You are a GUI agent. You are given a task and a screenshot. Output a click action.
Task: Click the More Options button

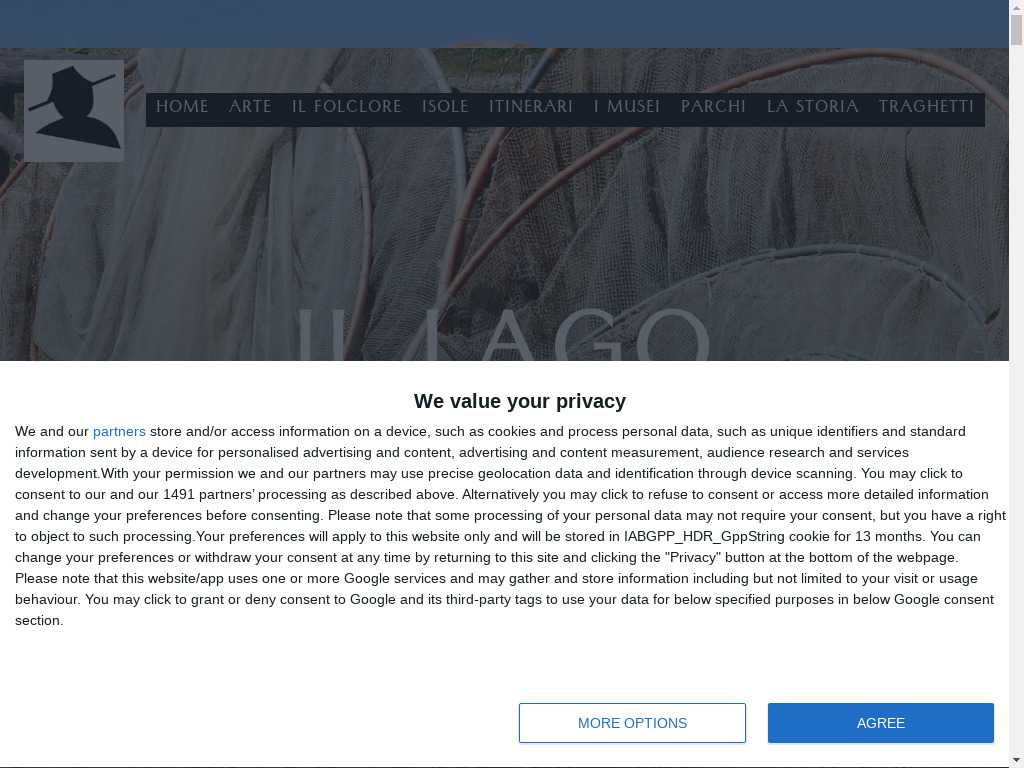(x=632, y=723)
